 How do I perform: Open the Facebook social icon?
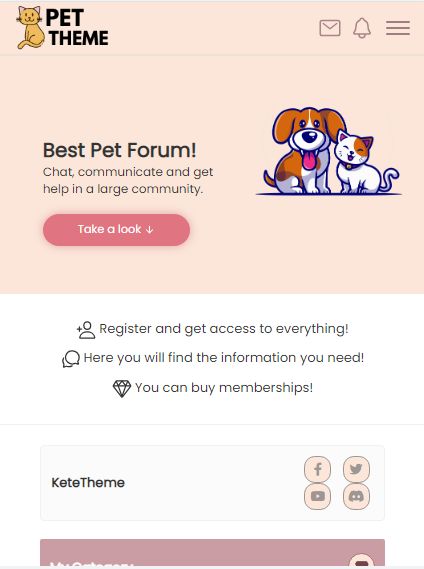[x=318, y=469]
